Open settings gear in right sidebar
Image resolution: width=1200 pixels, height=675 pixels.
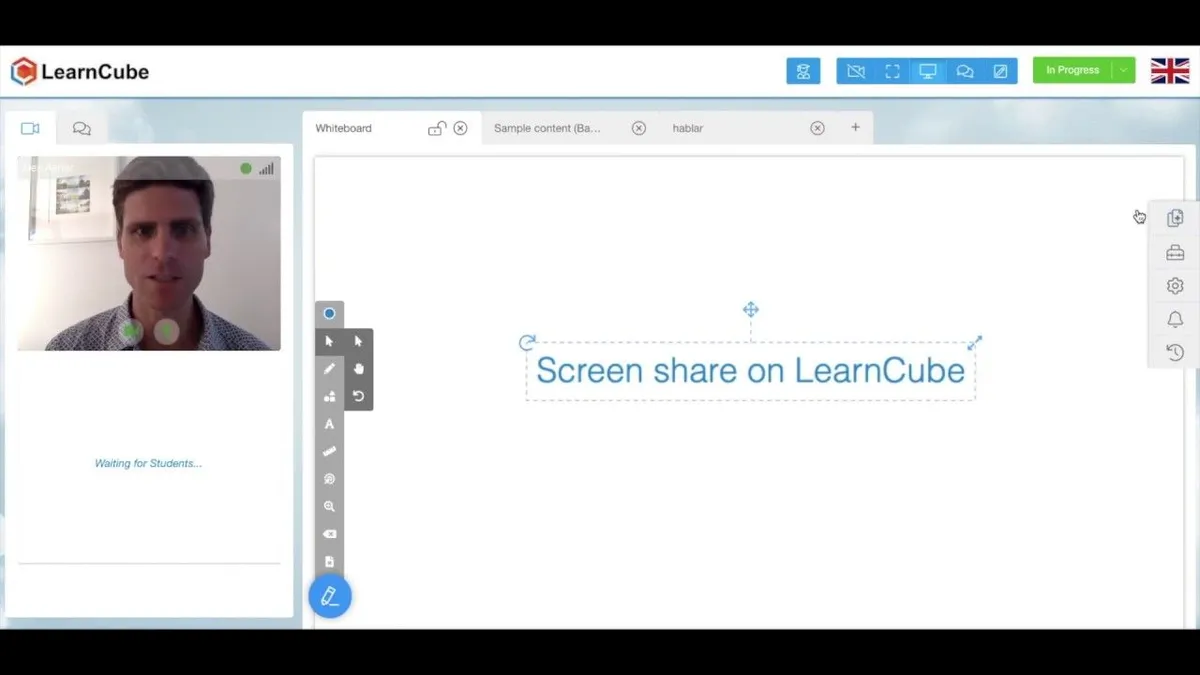click(1175, 286)
